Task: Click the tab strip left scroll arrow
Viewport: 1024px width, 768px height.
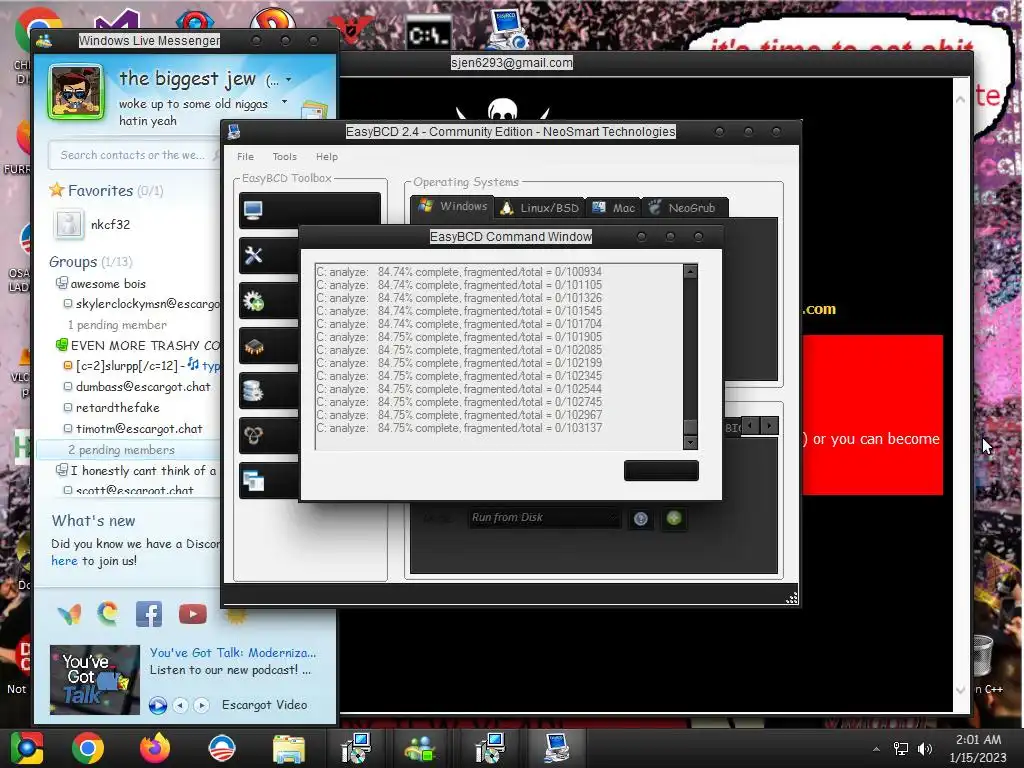Action: coord(750,426)
